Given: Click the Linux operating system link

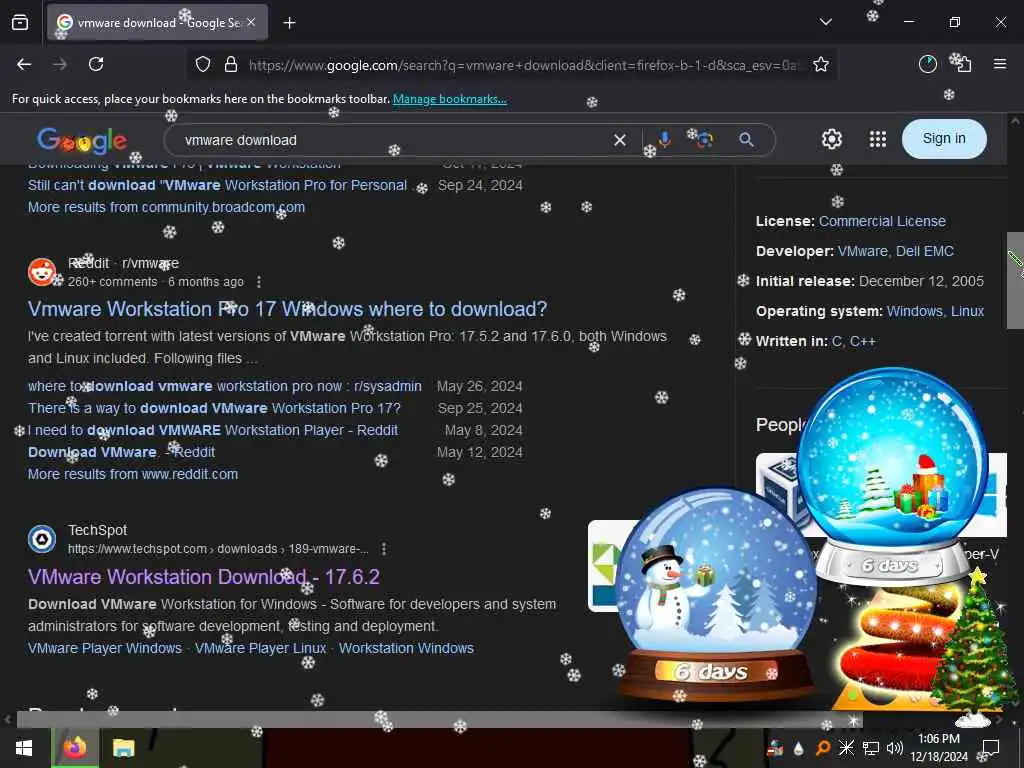Looking at the screenshot, I should 967,311.
